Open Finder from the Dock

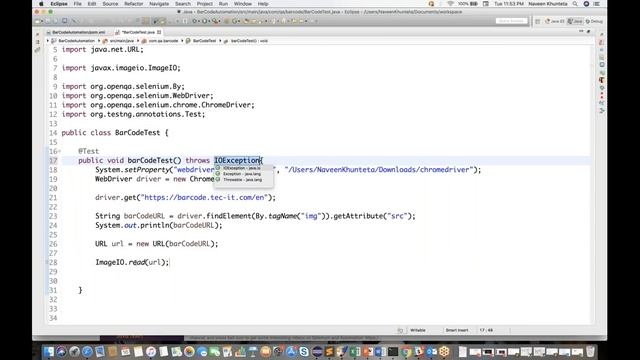(x=49, y=351)
